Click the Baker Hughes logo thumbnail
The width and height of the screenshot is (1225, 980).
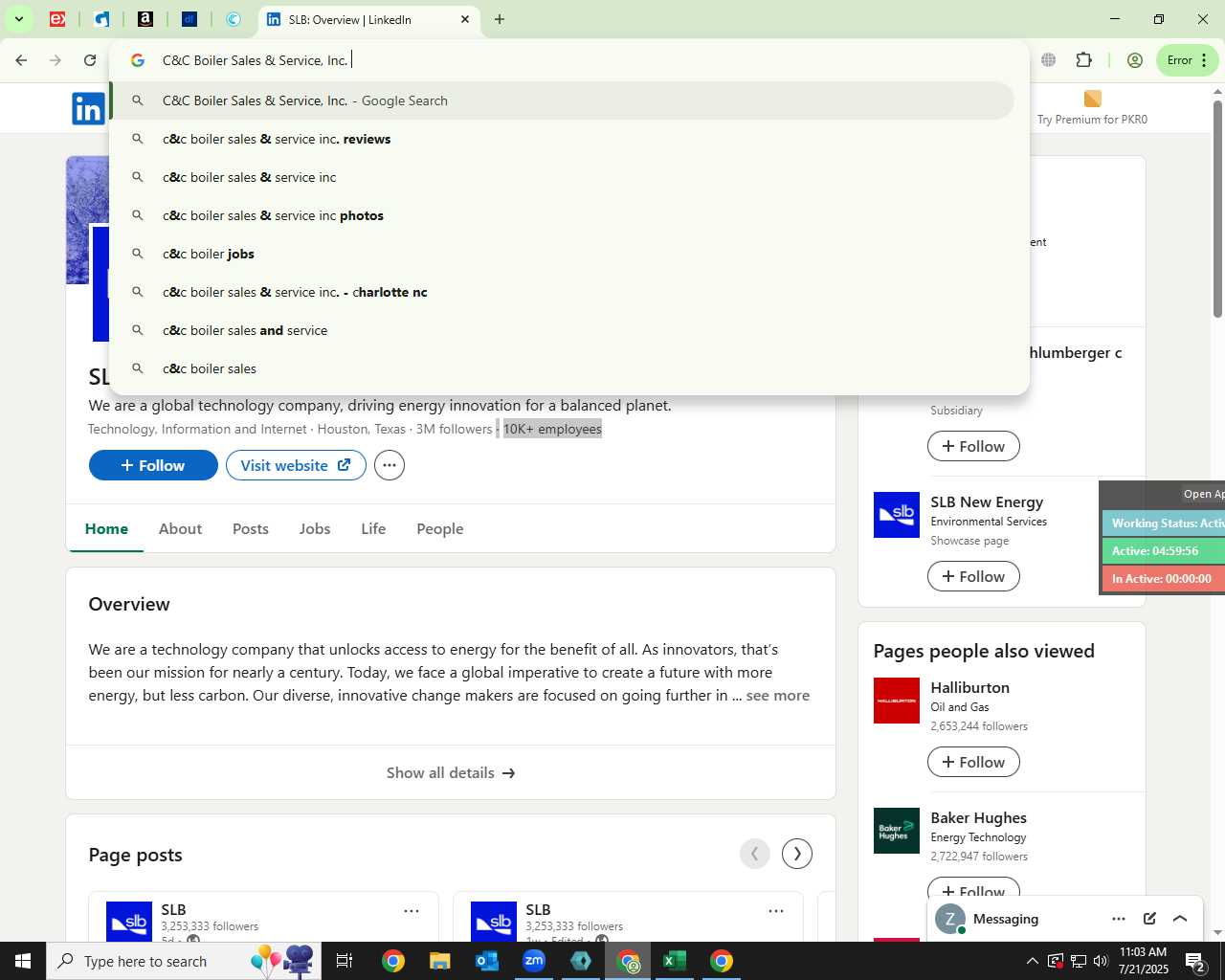click(897, 831)
